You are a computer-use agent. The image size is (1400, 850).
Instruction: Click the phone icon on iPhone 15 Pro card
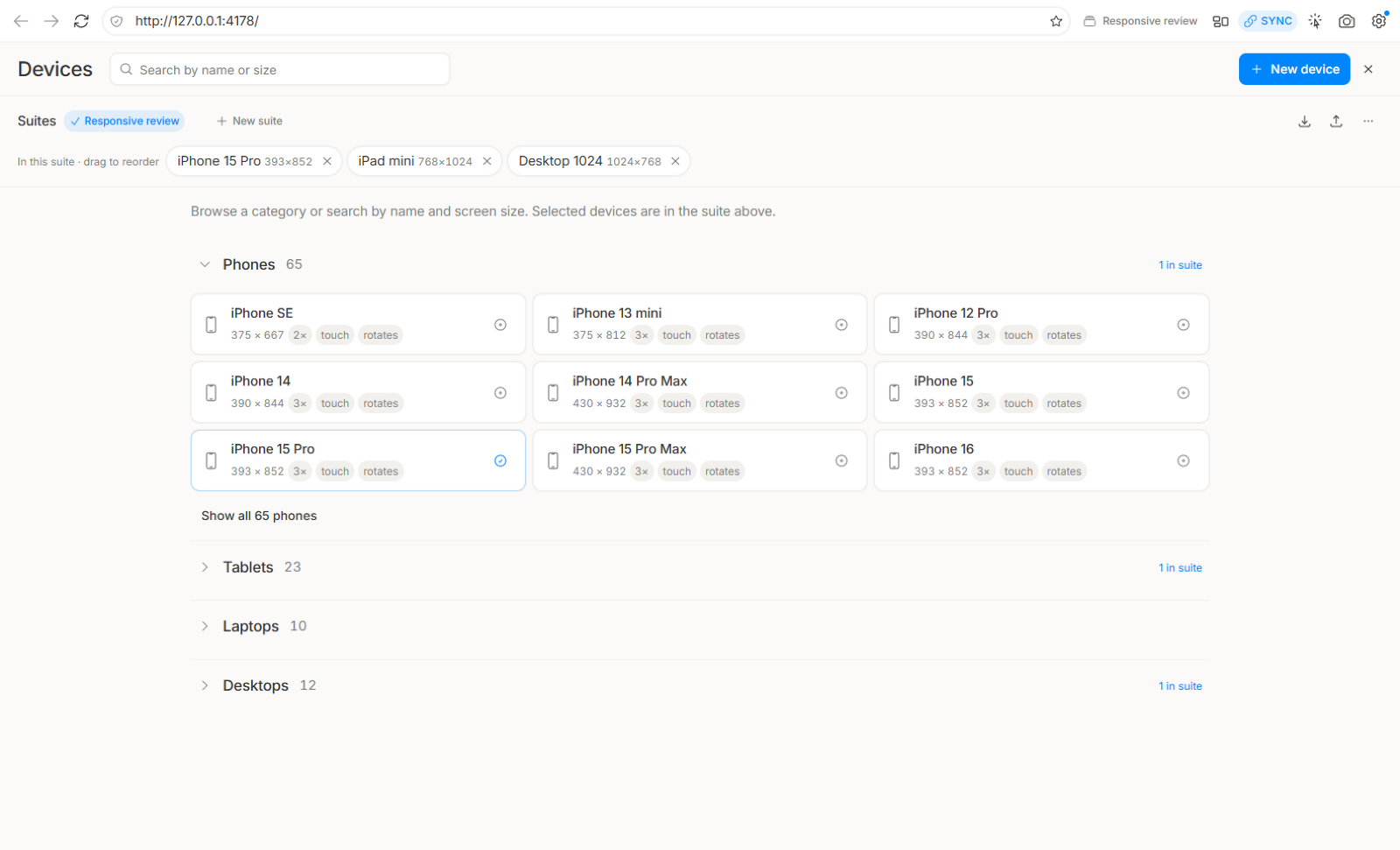pos(211,460)
